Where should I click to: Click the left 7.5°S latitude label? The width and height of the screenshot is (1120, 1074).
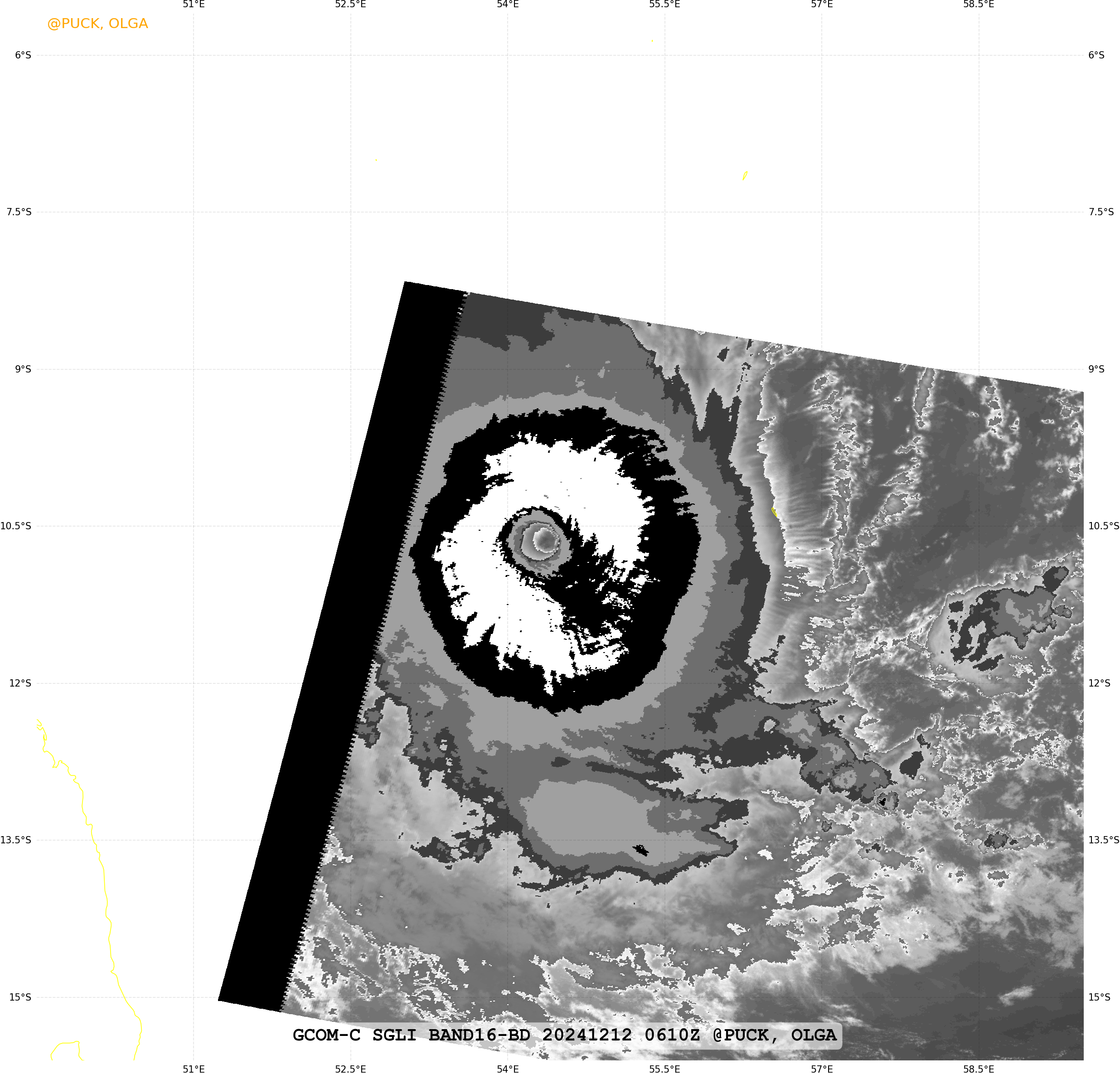point(19,212)
